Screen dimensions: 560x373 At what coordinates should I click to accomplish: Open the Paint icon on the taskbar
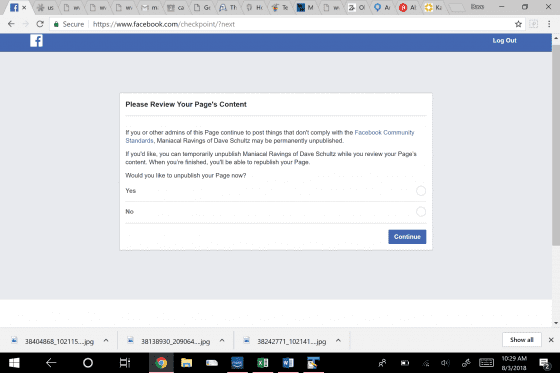313,363
